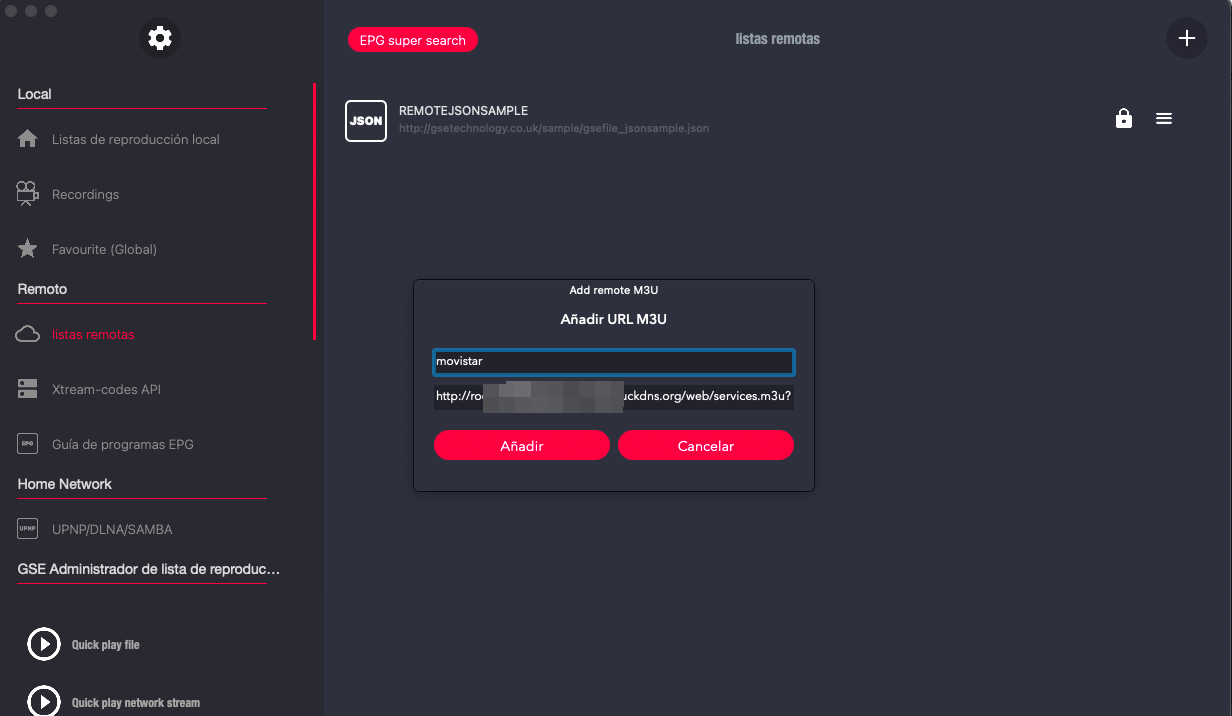Open Listas de reproducción local
The image size is (1232, 716).
coord(135,140)
